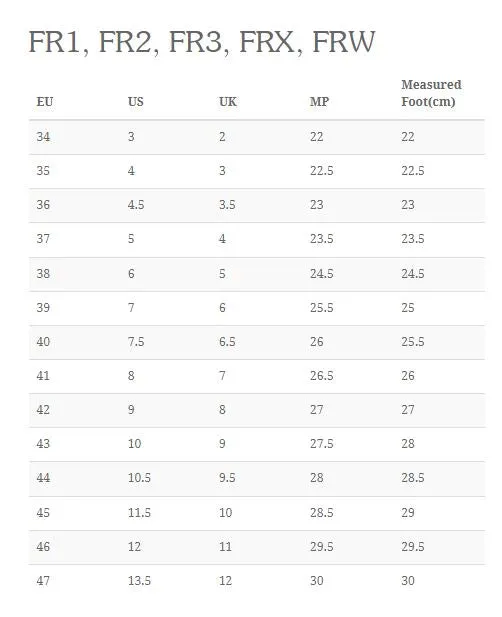502x617 pixels.
Task: Click US size 10.5 cell
Action: coord(139,478)
